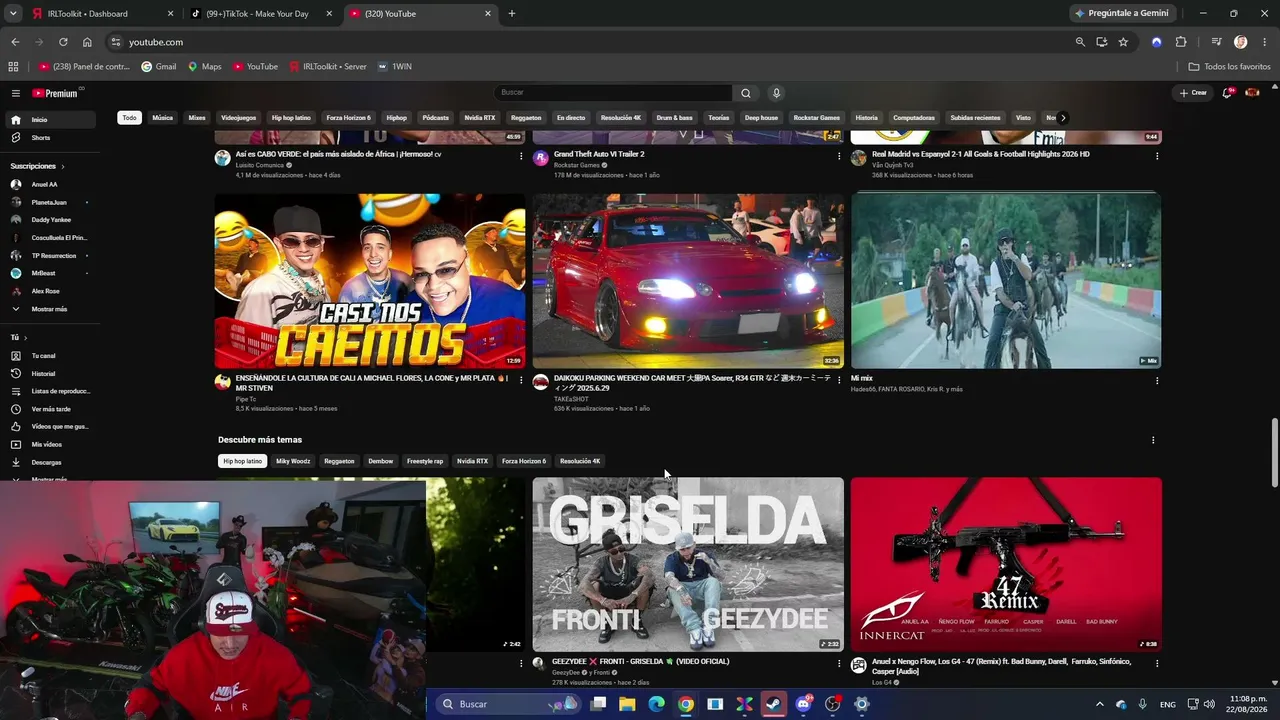Open Microsoft Edge from the taskbar
The image size is (1280, 720).
656,704
